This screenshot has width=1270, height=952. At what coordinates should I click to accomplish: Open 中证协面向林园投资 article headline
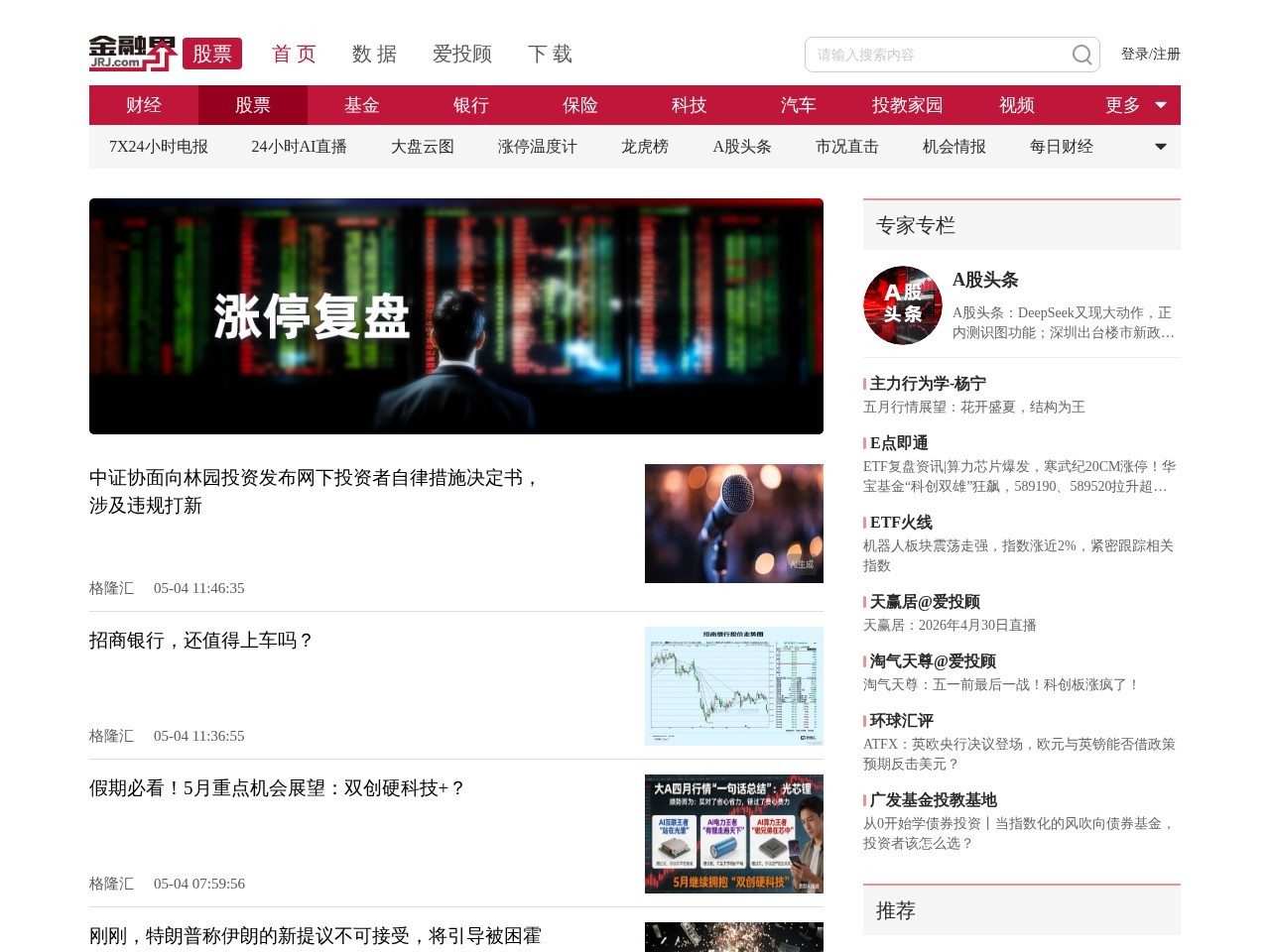pos(316,492)
